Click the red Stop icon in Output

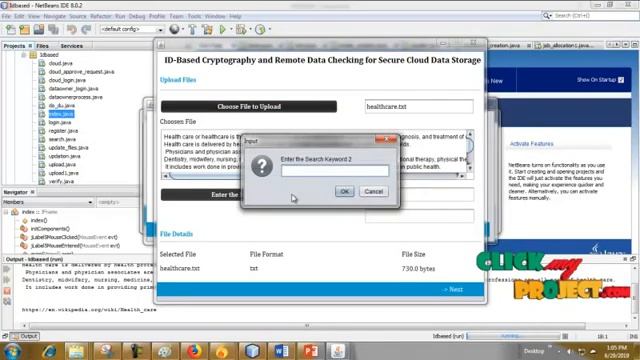click(7, 291)
